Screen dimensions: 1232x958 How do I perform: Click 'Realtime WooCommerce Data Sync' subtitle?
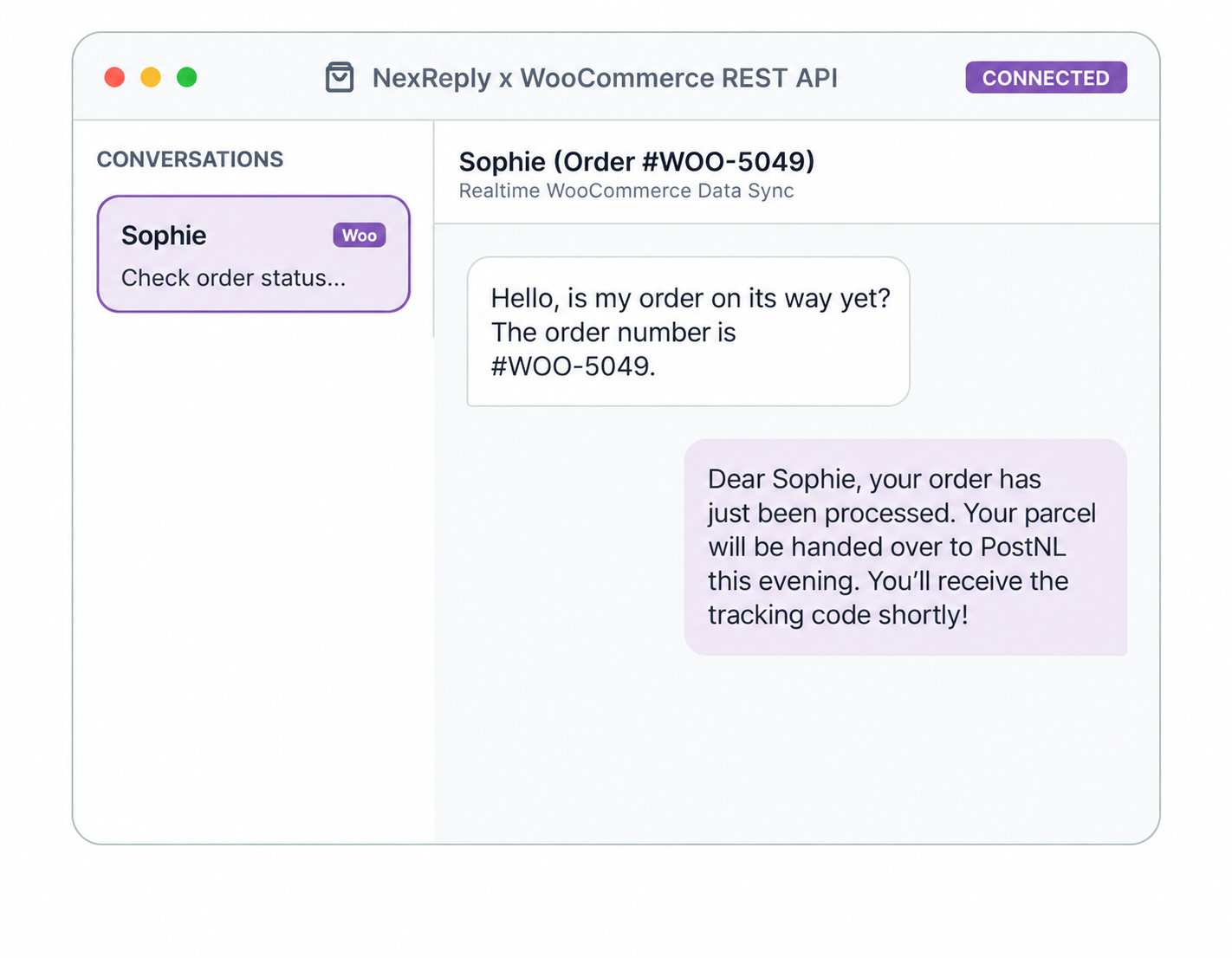tap(626, 191)
